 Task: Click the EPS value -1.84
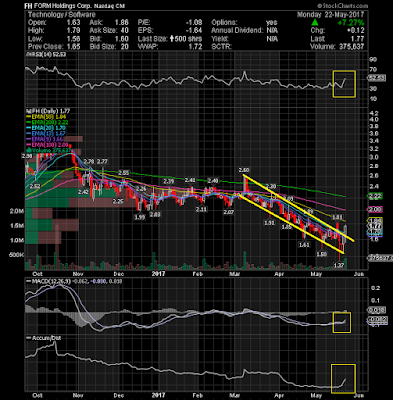pos(194,31)
